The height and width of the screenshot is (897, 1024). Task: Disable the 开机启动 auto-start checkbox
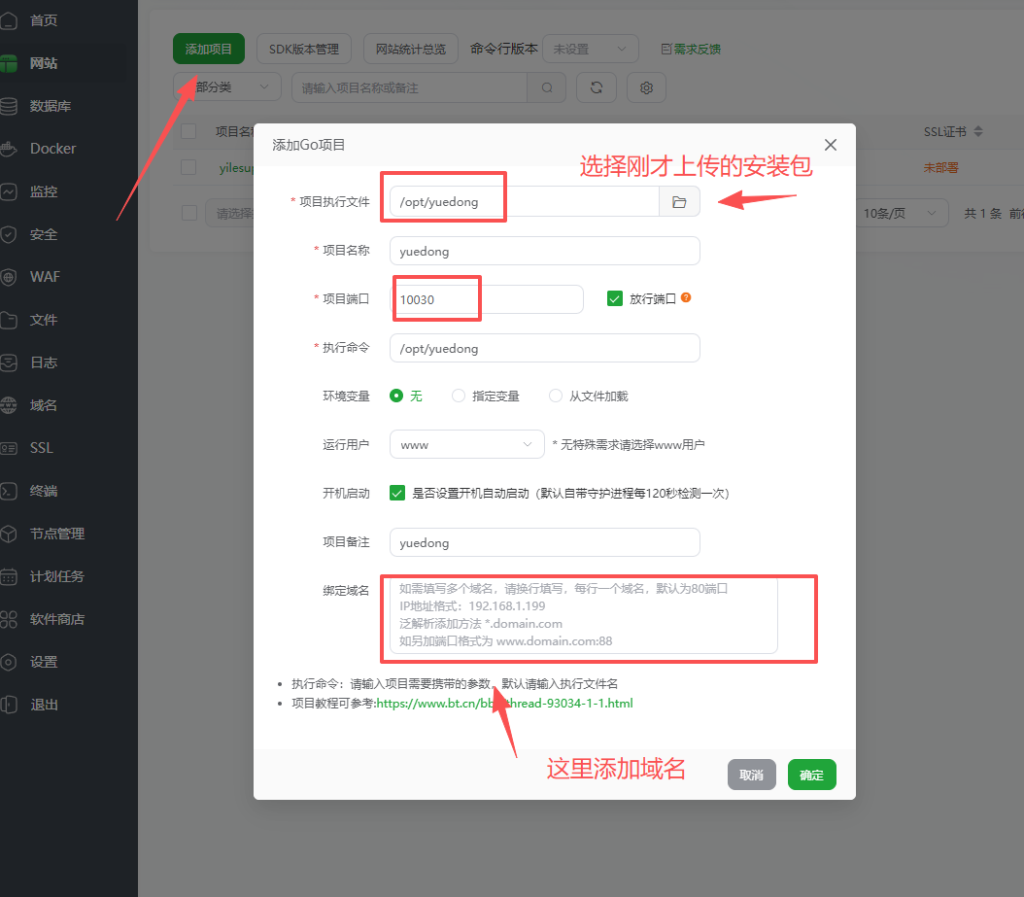[397, 493]
